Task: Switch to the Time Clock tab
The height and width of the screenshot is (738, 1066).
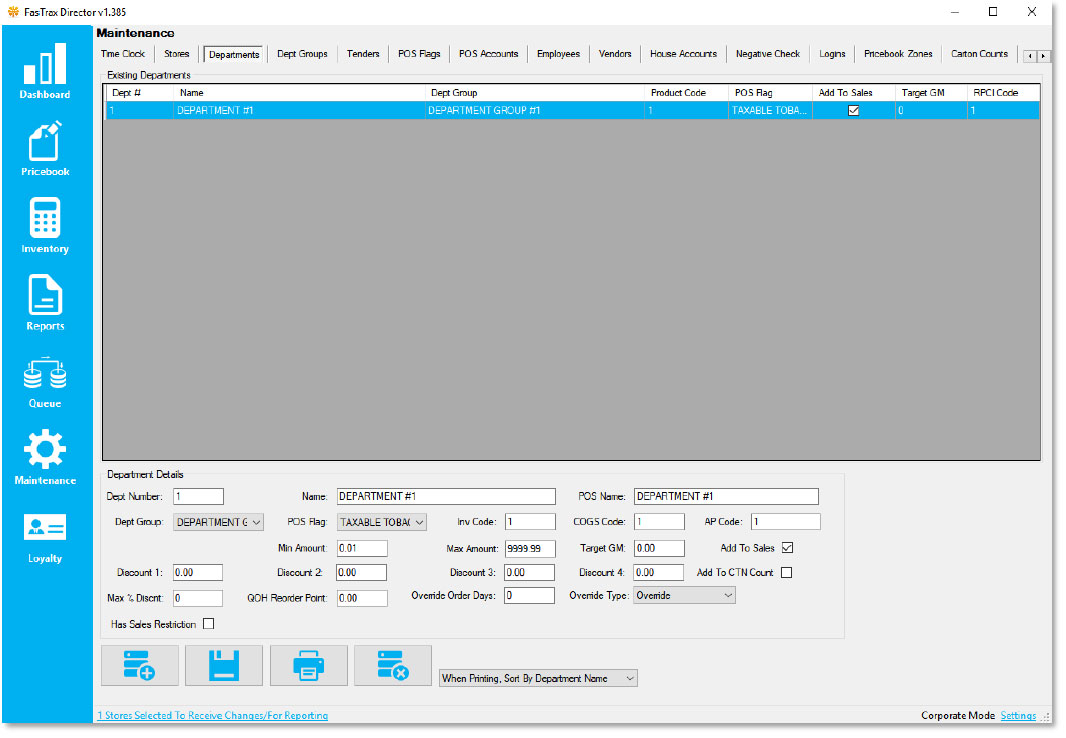Action: pos(123,54)
